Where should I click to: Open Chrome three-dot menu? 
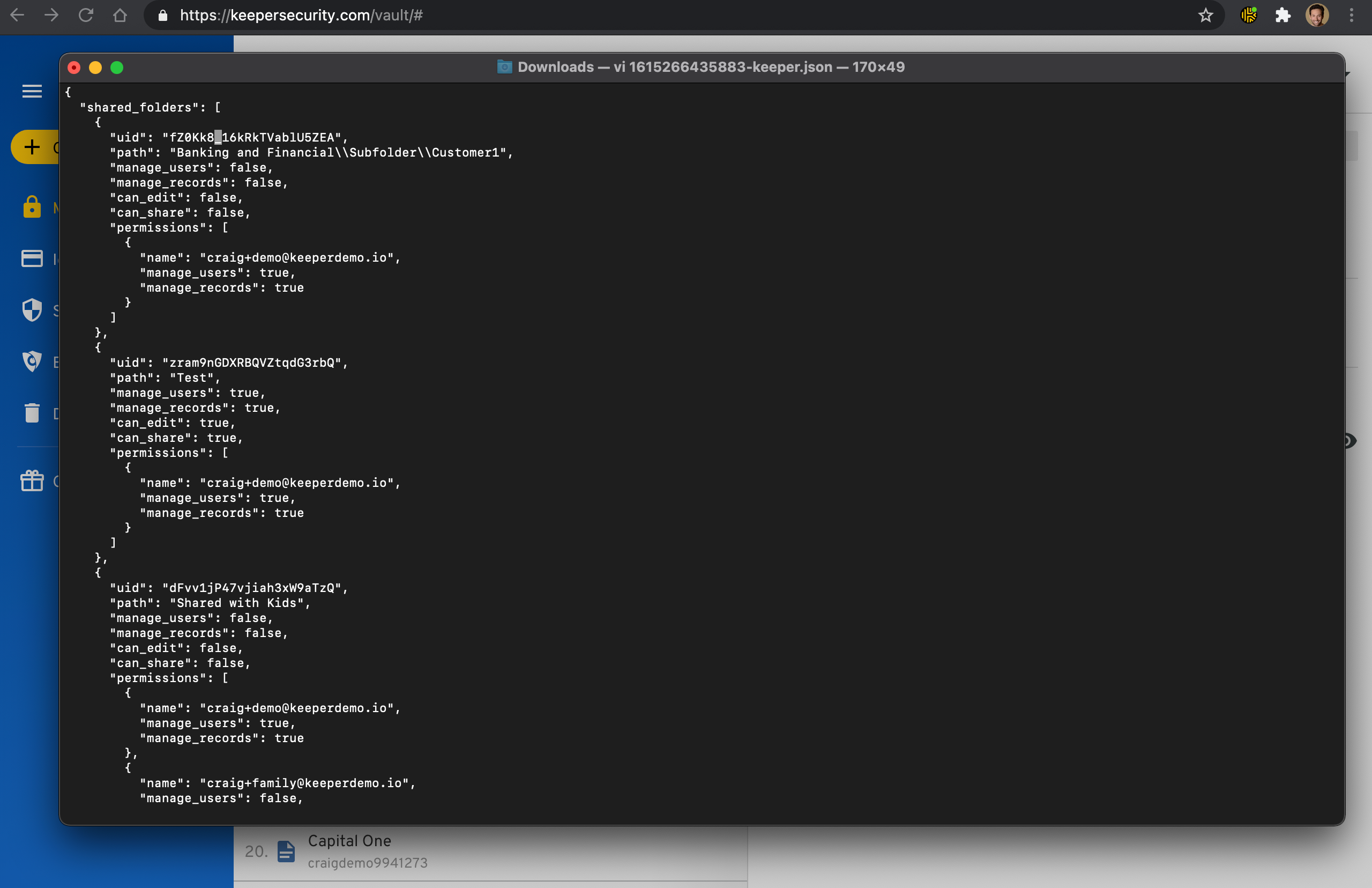[1351, 16]
